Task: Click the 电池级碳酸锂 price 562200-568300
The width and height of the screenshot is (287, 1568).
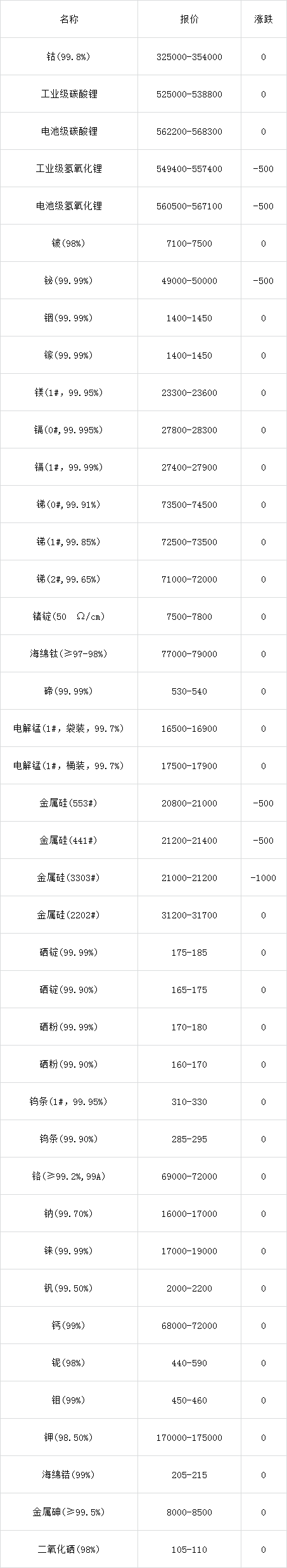Action: [x=189, y=132]
